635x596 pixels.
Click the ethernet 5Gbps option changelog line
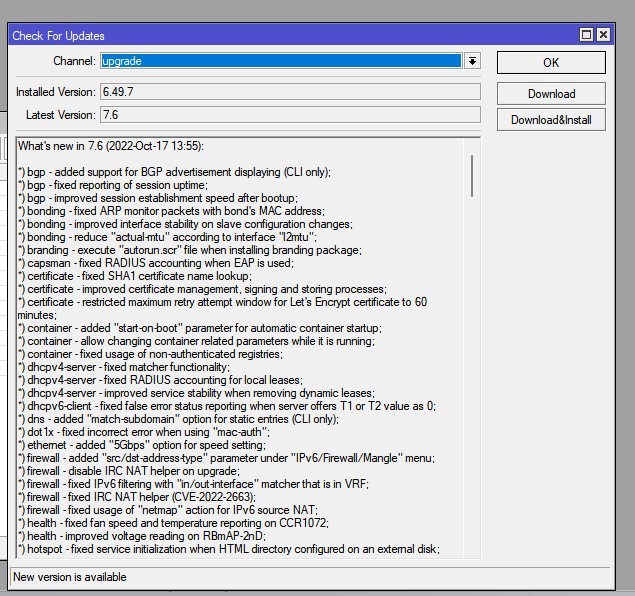[142, 445]
